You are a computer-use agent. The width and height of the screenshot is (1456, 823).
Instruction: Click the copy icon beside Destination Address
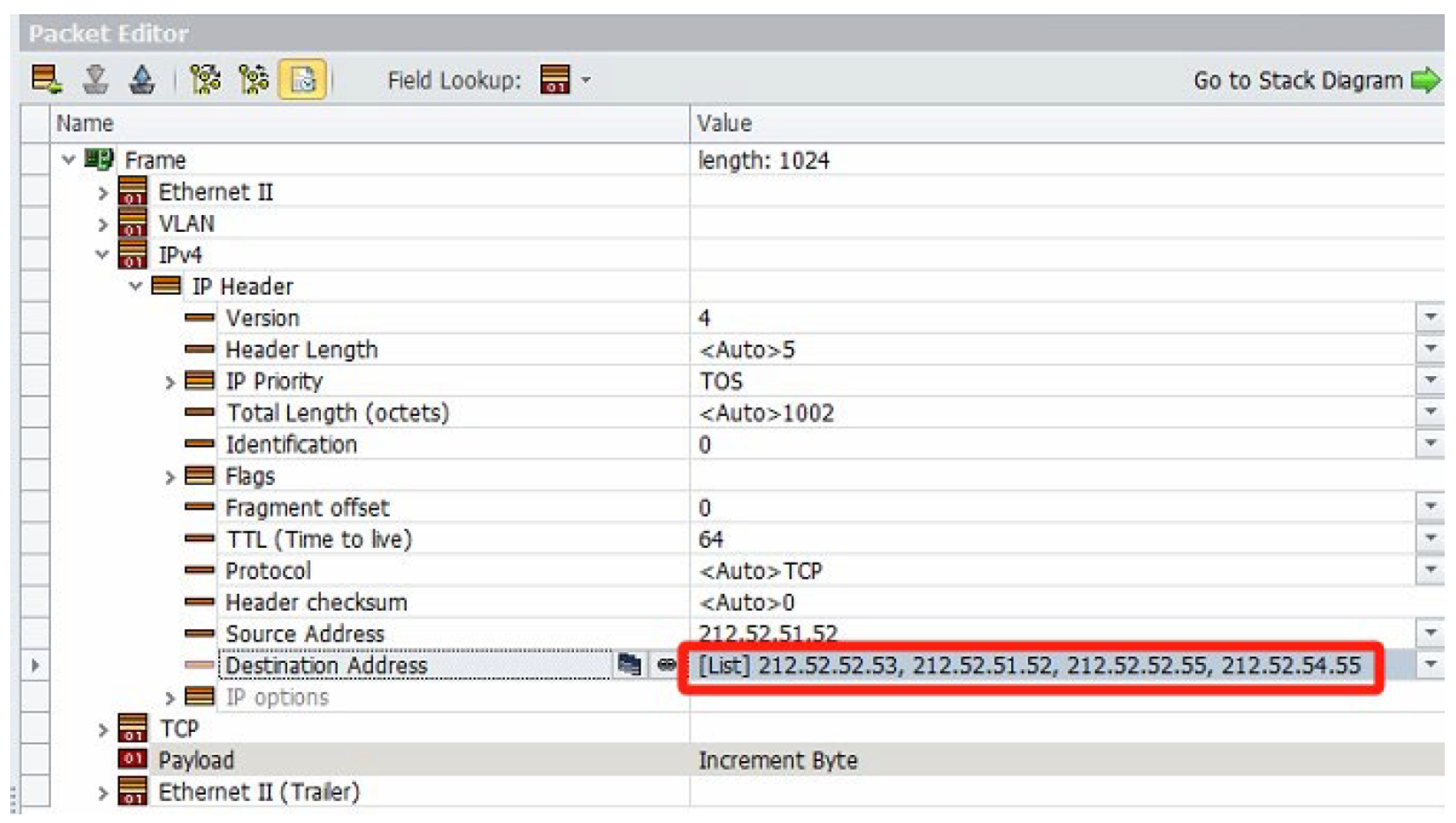coord(629,665)
